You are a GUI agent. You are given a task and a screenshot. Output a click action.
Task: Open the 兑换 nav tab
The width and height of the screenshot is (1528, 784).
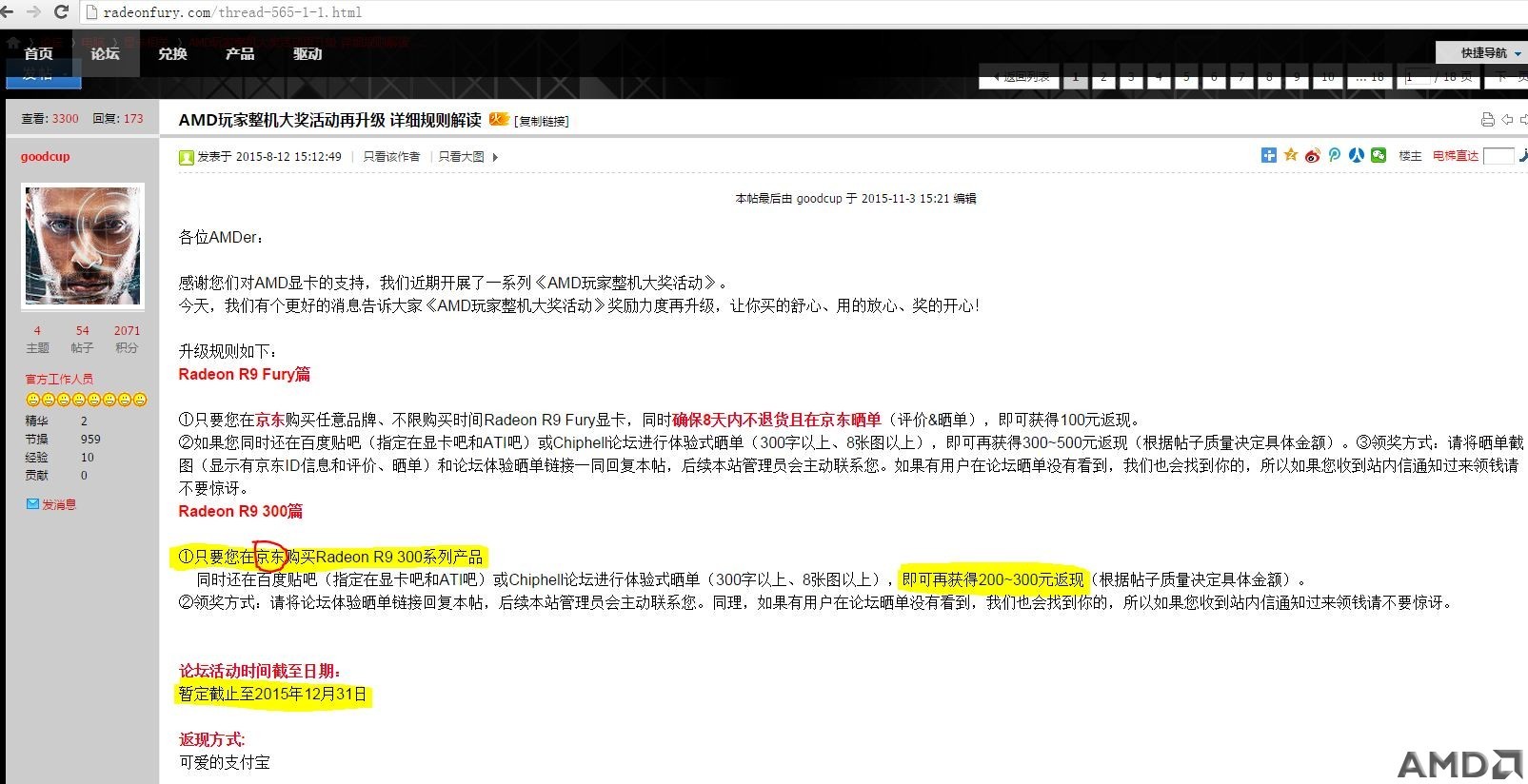[x=172, y=54]
